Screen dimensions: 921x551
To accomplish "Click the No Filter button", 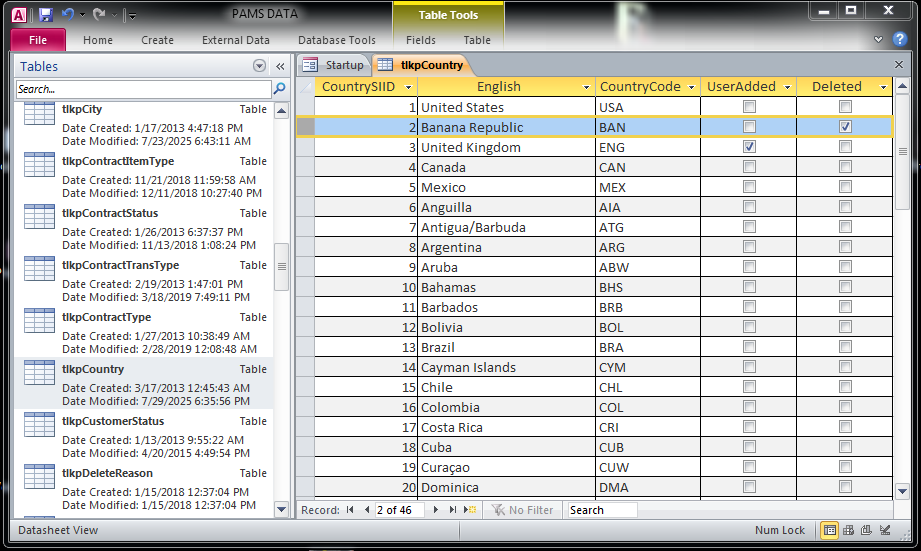I will coord(522,510).
